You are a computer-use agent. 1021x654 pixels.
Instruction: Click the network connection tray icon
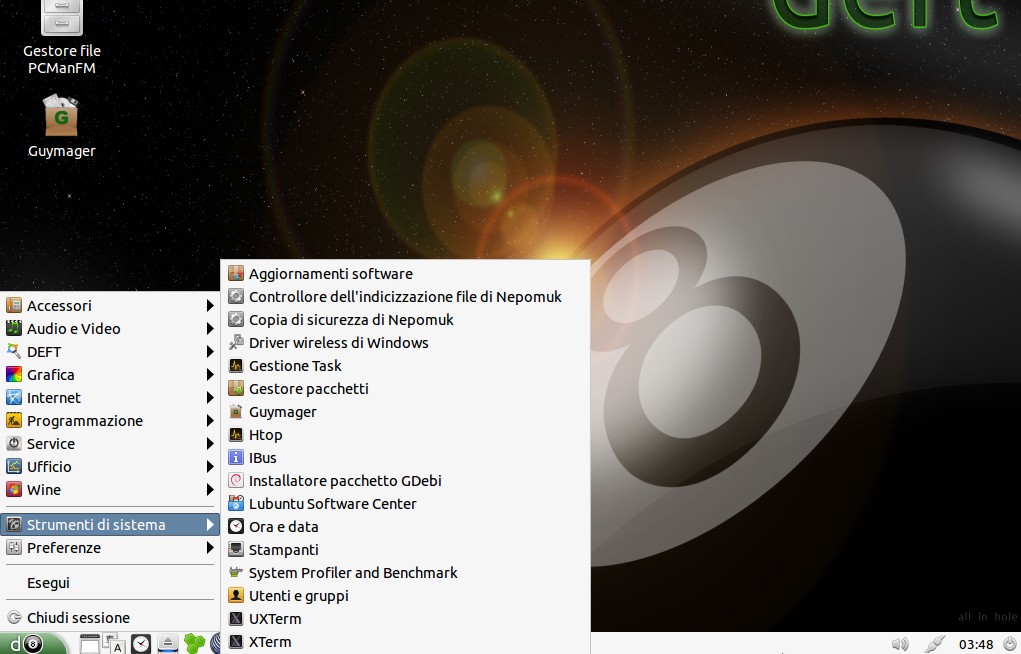pyautogui.click(x=934, y=644)
